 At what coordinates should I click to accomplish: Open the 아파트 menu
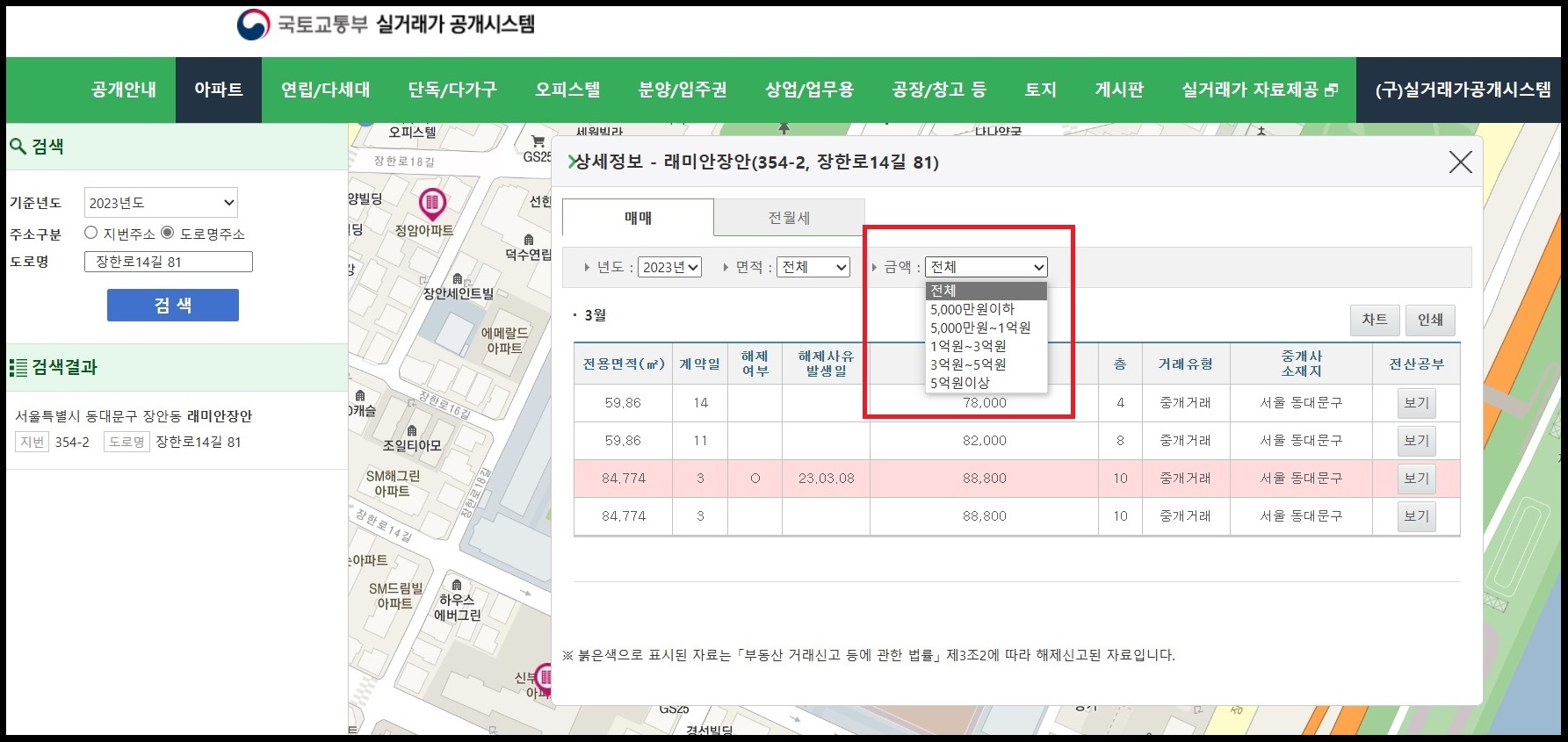219,90
